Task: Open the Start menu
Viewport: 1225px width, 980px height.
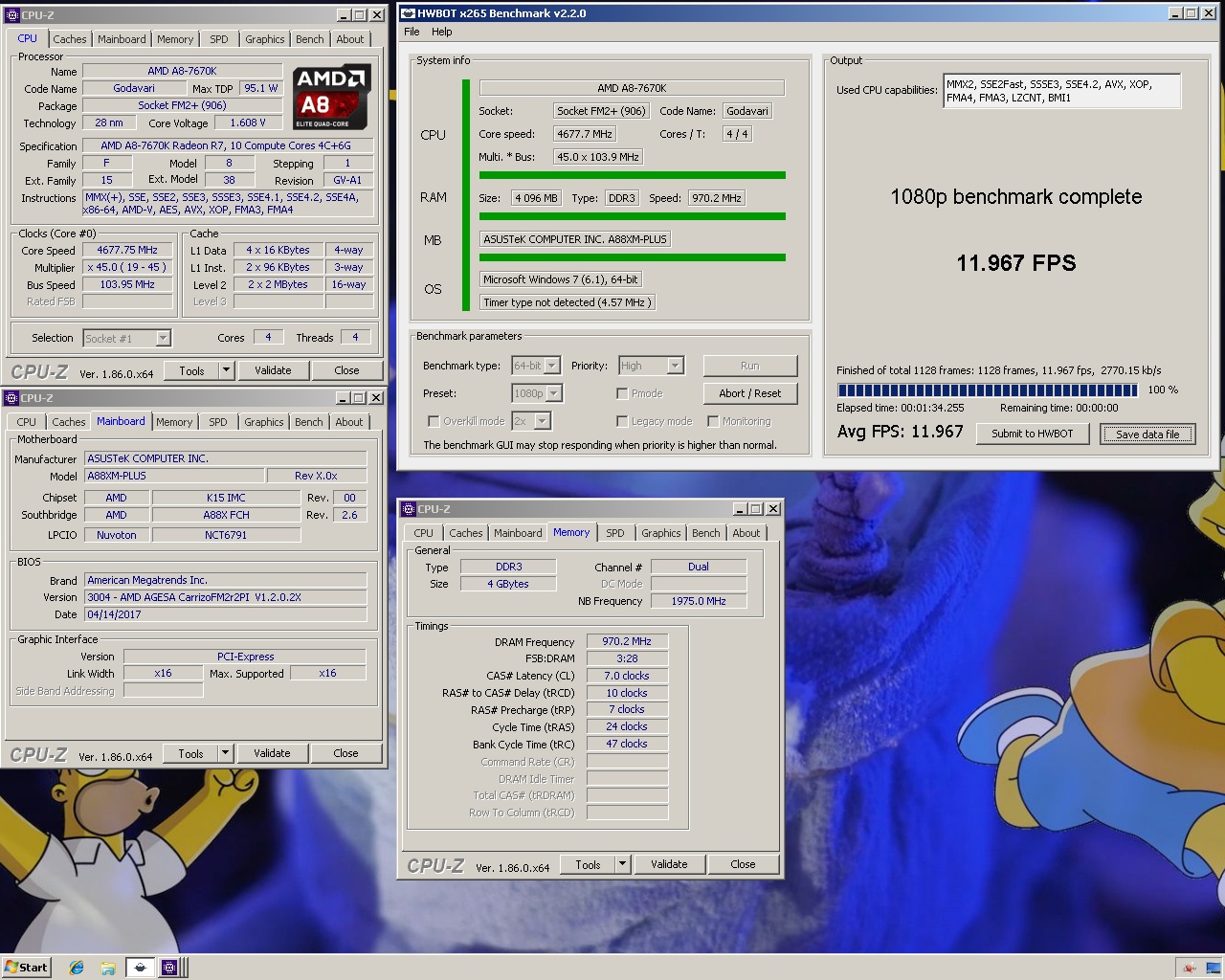Action: pos(26,968)
